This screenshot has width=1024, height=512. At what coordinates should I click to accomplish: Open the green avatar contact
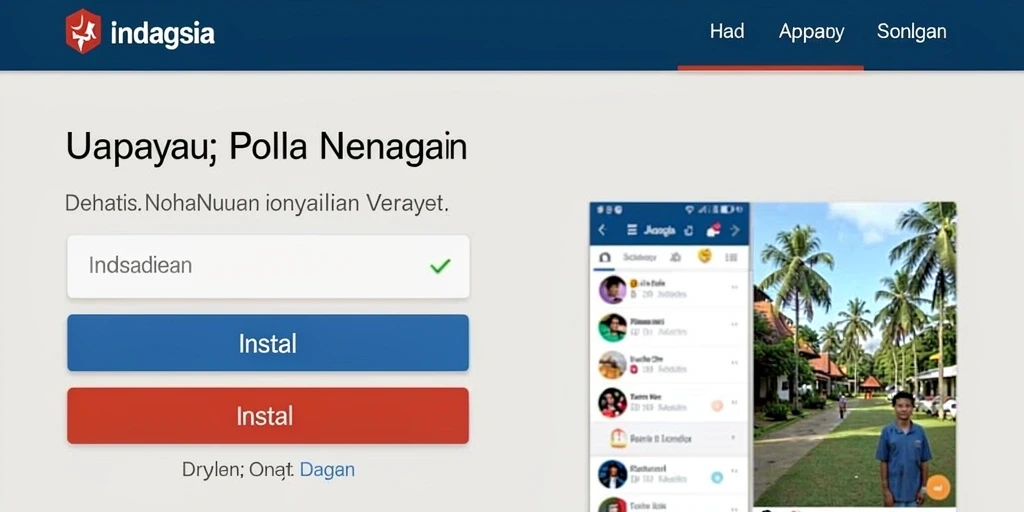(613, 327)
